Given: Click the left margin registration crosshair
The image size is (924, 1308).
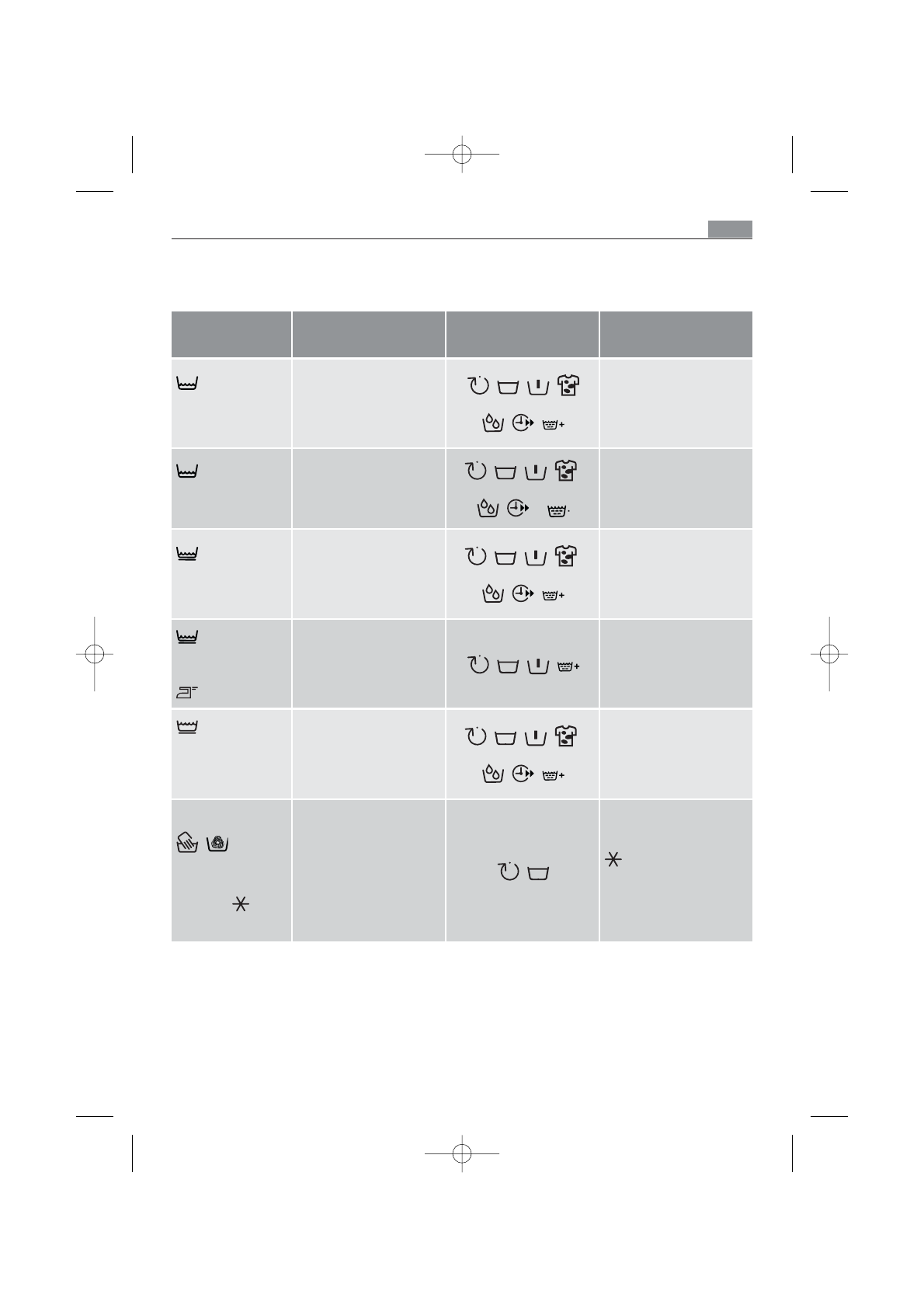Looking at the screenshot, I should 94,654.
